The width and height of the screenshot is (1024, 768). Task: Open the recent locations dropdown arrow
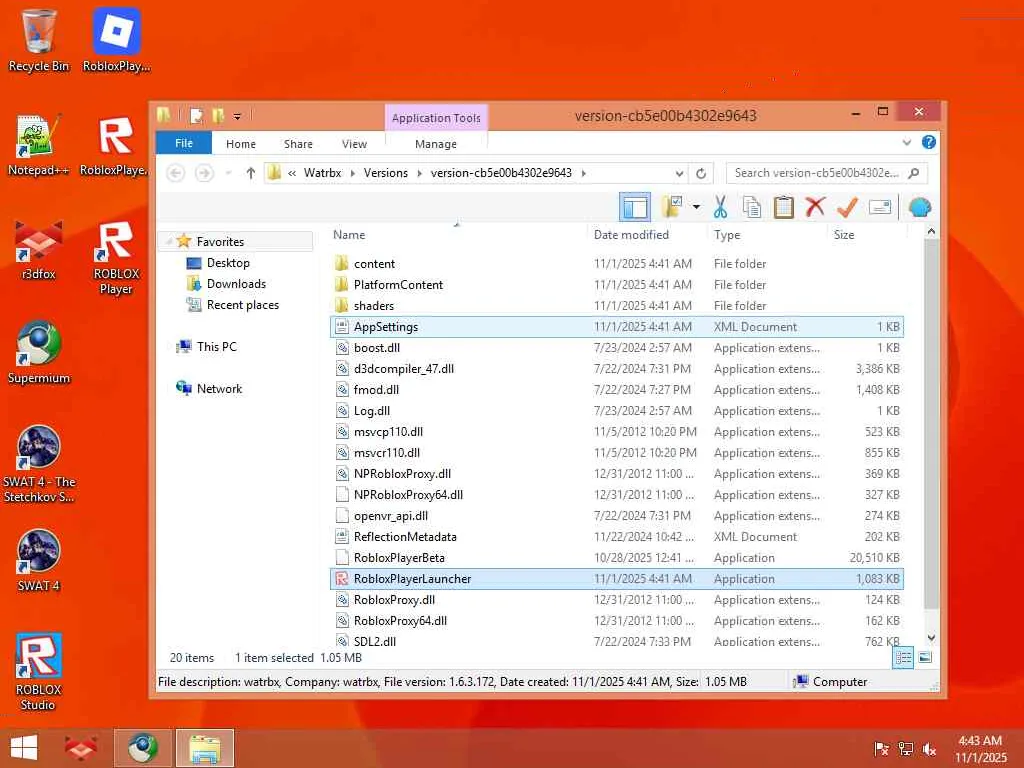click(x=228, y=173)
